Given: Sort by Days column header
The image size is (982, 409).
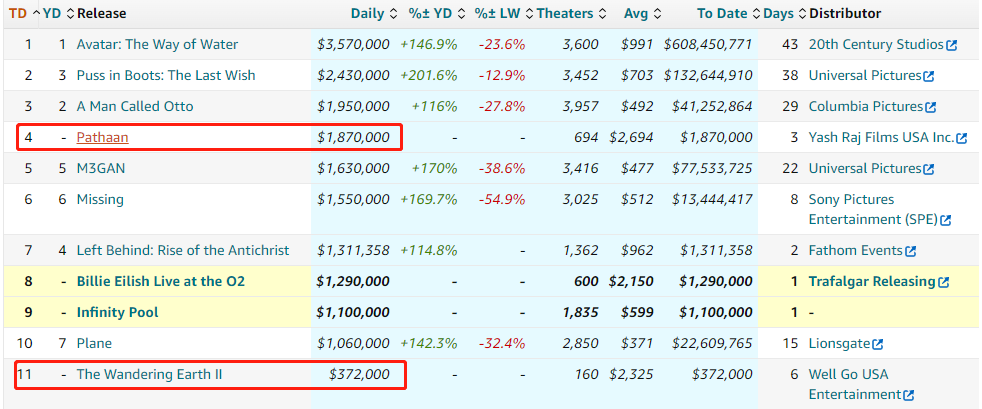Looking at the screenshot, I should 785,13.
